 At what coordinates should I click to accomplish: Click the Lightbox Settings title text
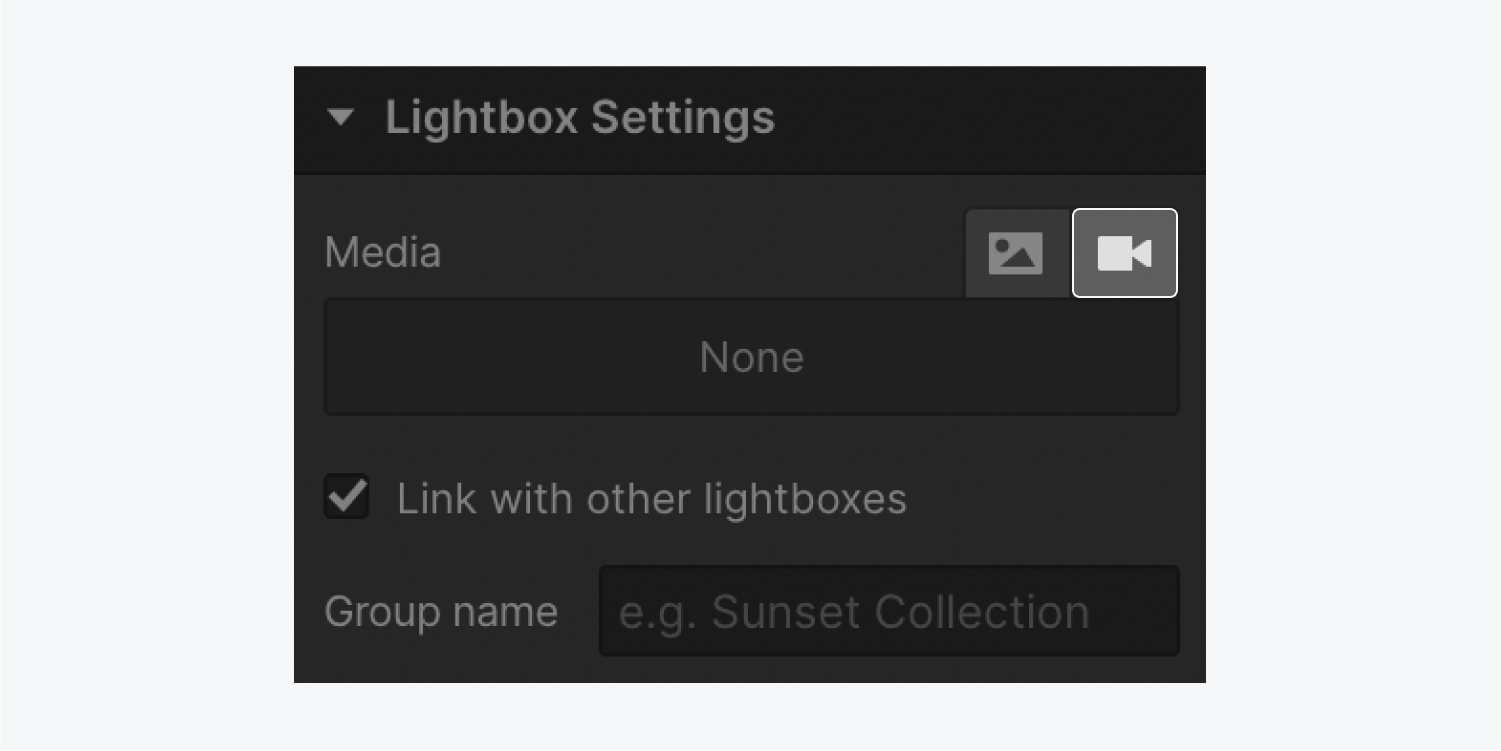[x=580, y=118]
